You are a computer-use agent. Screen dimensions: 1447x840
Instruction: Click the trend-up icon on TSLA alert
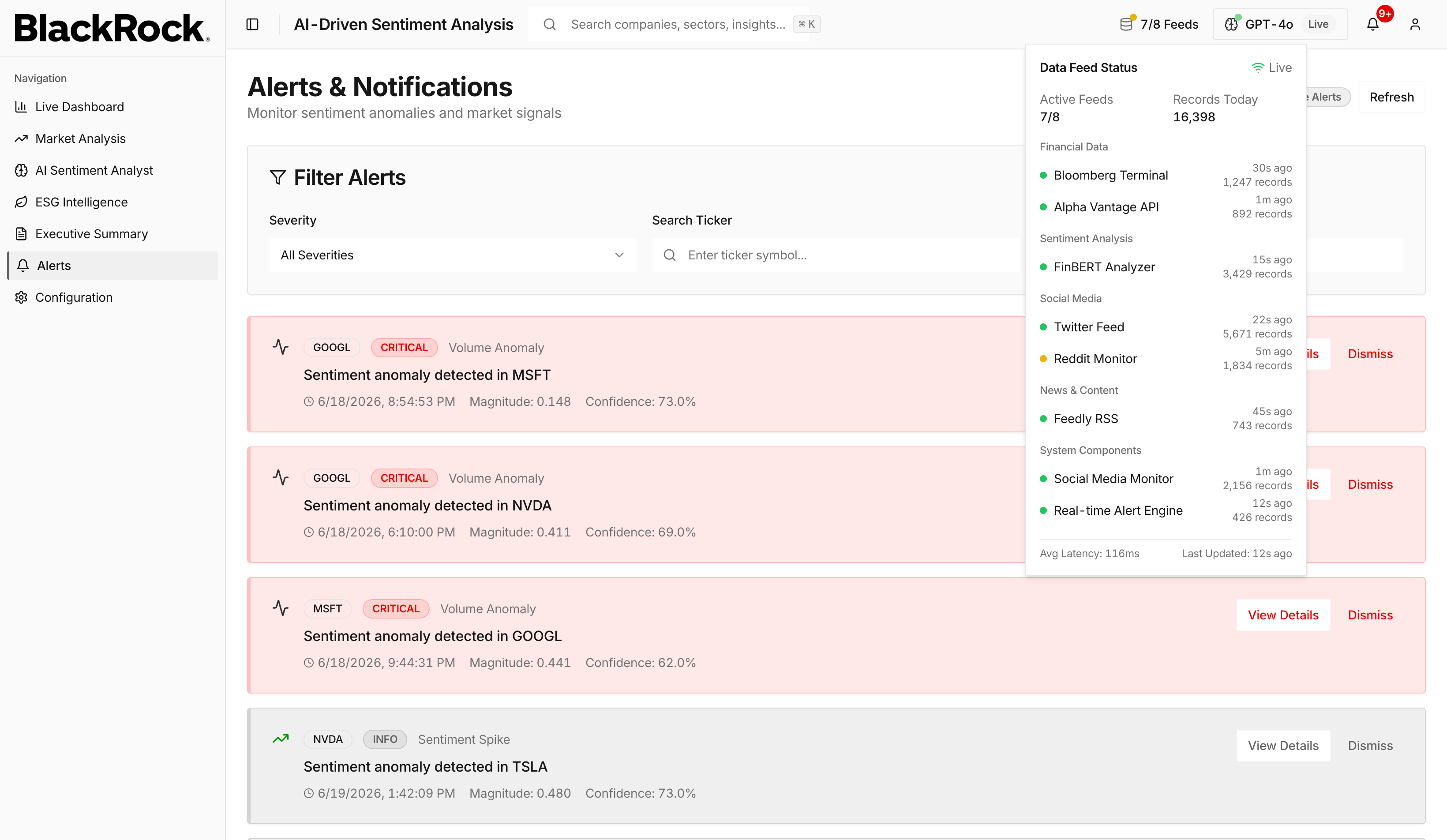coord(280,739)
